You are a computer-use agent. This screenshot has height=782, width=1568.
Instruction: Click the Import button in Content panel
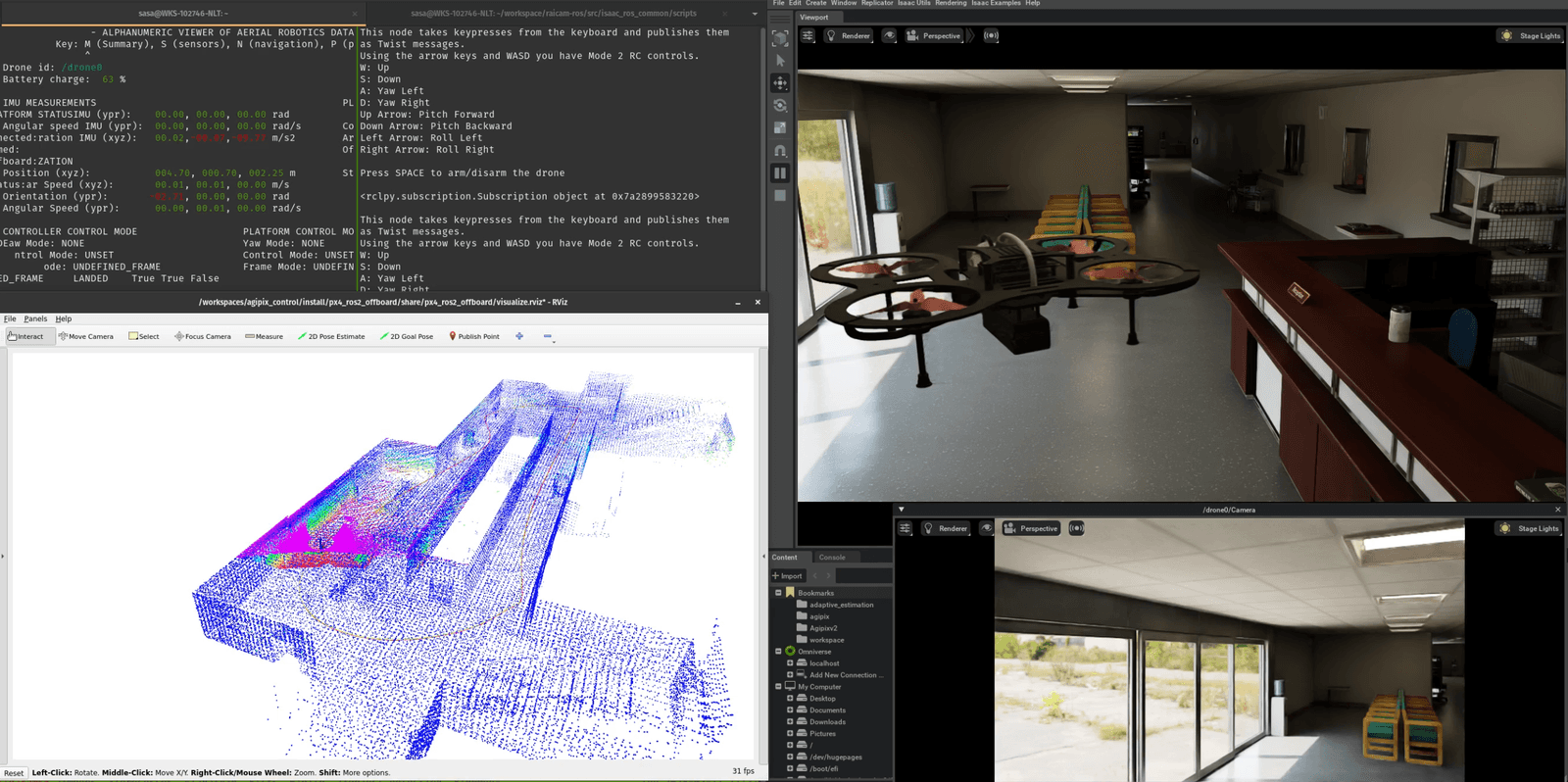click(787, 576)
